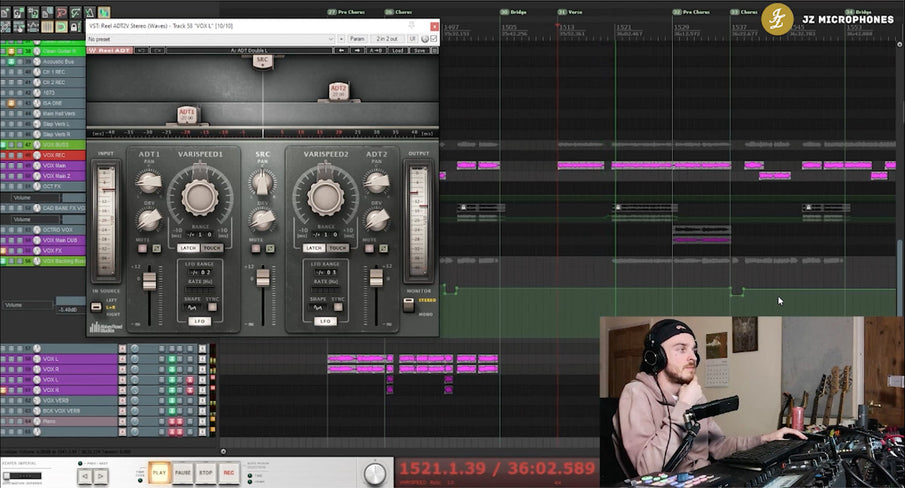Click the Waves redo arrow in Reel ADT
The height and width of the screenshot is (488, 905).
pos(158,51)
